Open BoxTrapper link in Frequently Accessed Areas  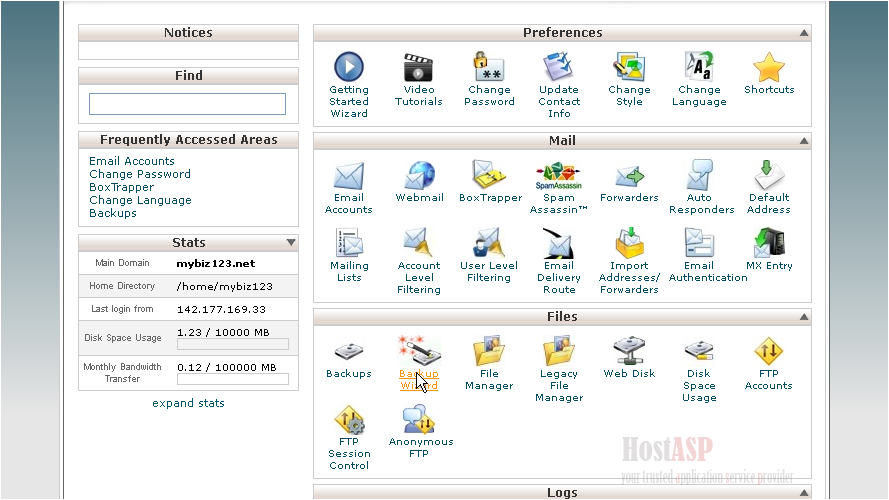tap(121, 187)
